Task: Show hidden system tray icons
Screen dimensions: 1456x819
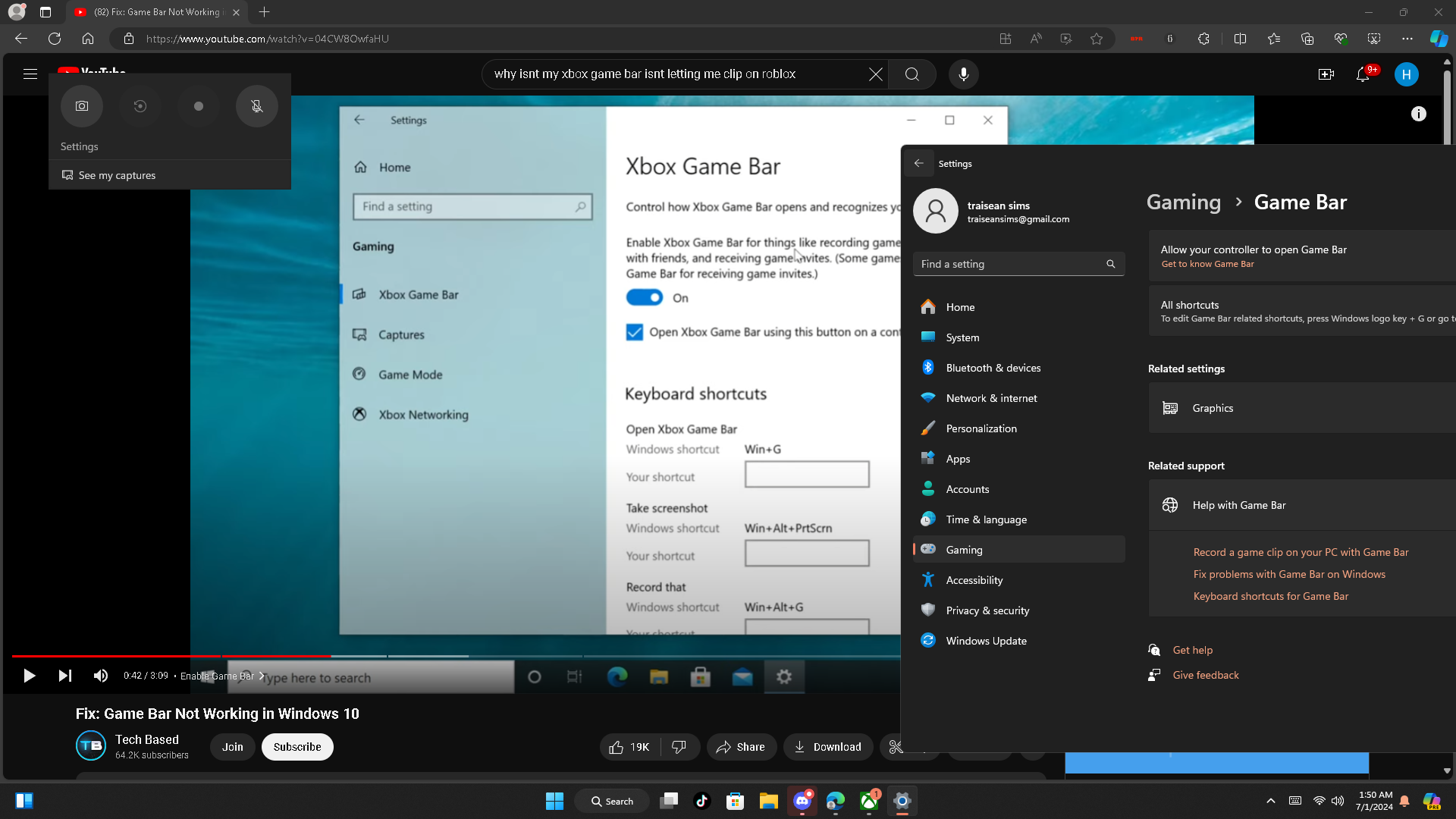Action: pyautogui.click(x=1271, y=801)
